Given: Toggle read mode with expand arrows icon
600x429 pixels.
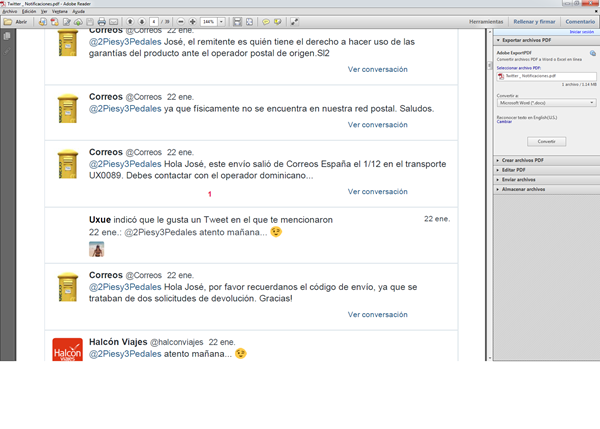Looking at the screenshot, I should pos(294,22).
